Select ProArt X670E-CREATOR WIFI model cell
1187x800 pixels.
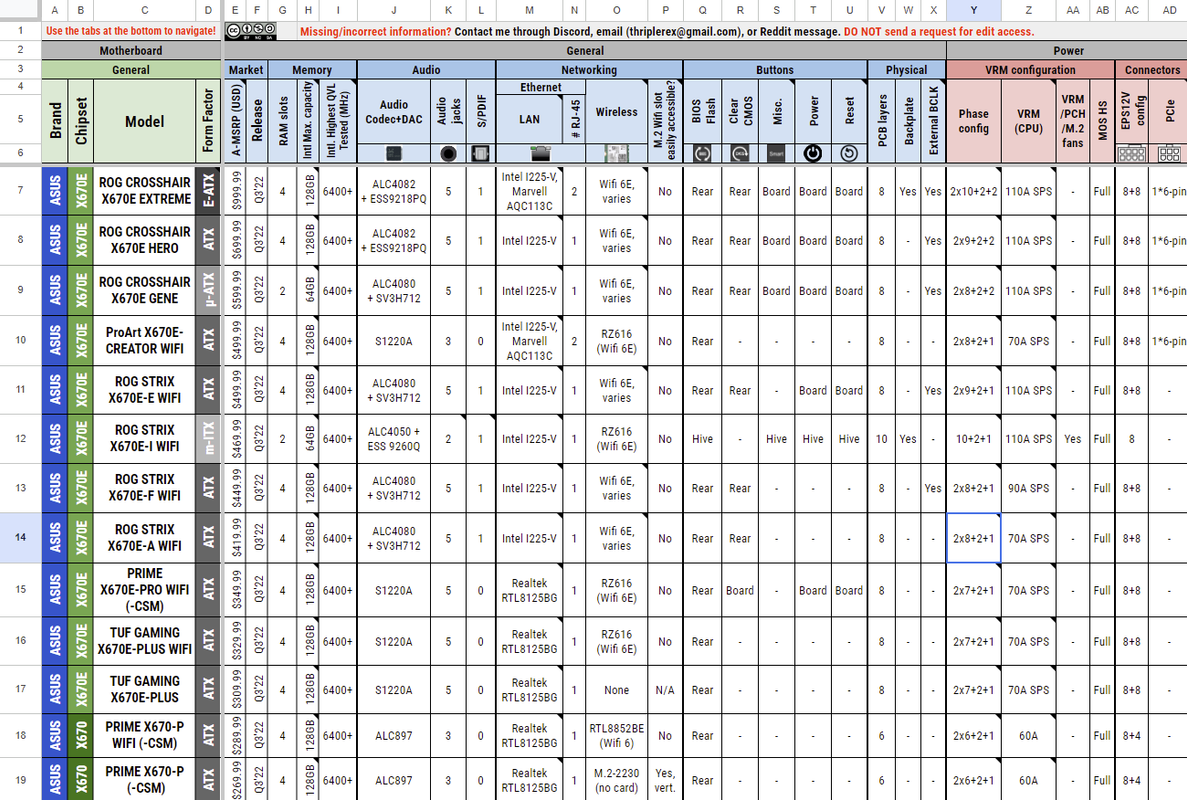145,341
